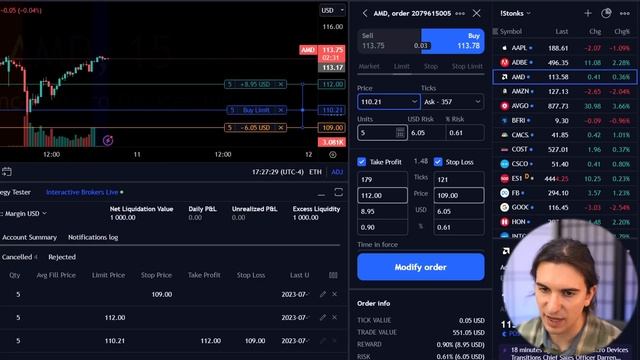Click the CSCO symbol logo
Screen dimensions: 640x360
[504, 164]
